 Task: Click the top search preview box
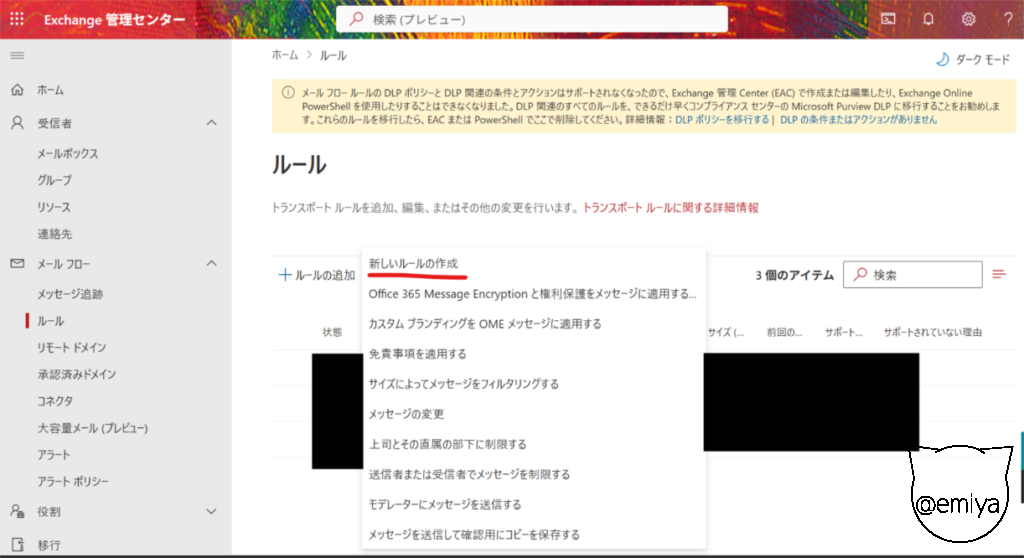[531, 19]
